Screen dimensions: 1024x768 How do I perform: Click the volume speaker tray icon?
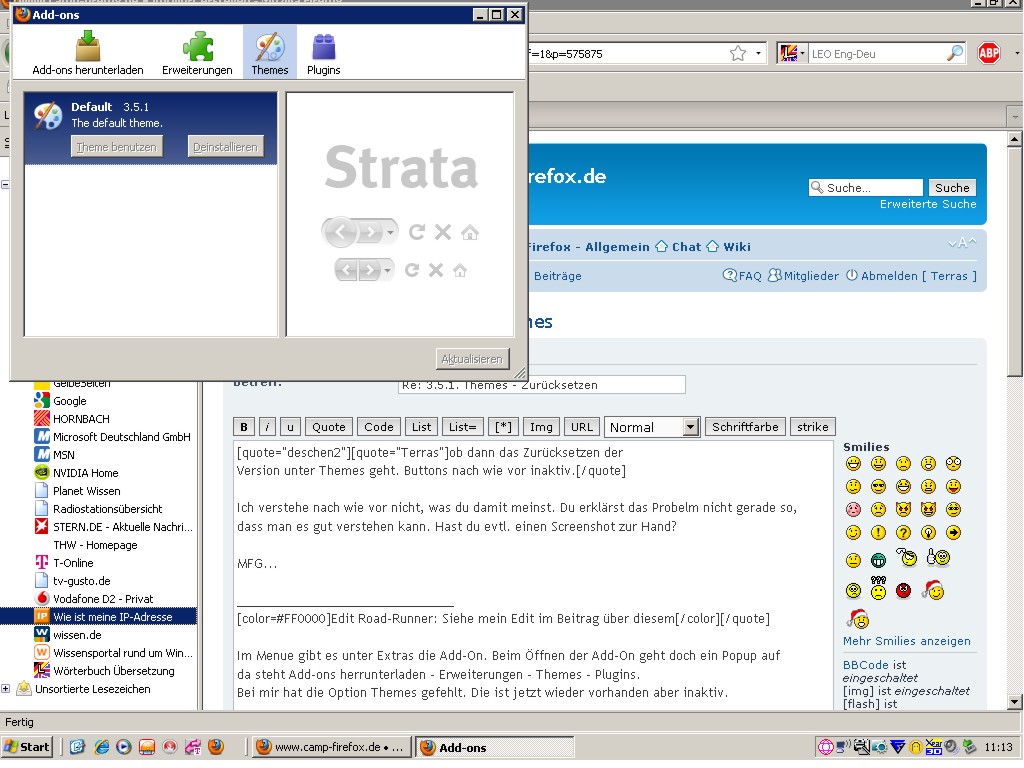tap(951, 747)
